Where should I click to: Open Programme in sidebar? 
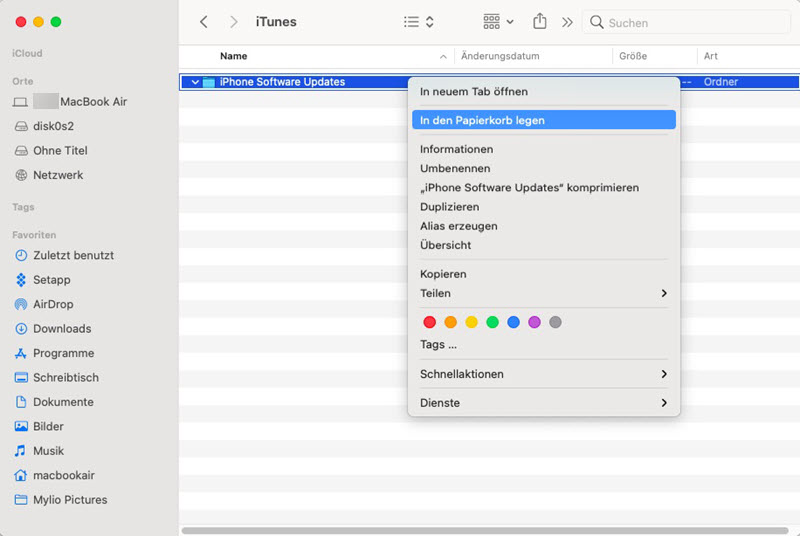(55, 353)
